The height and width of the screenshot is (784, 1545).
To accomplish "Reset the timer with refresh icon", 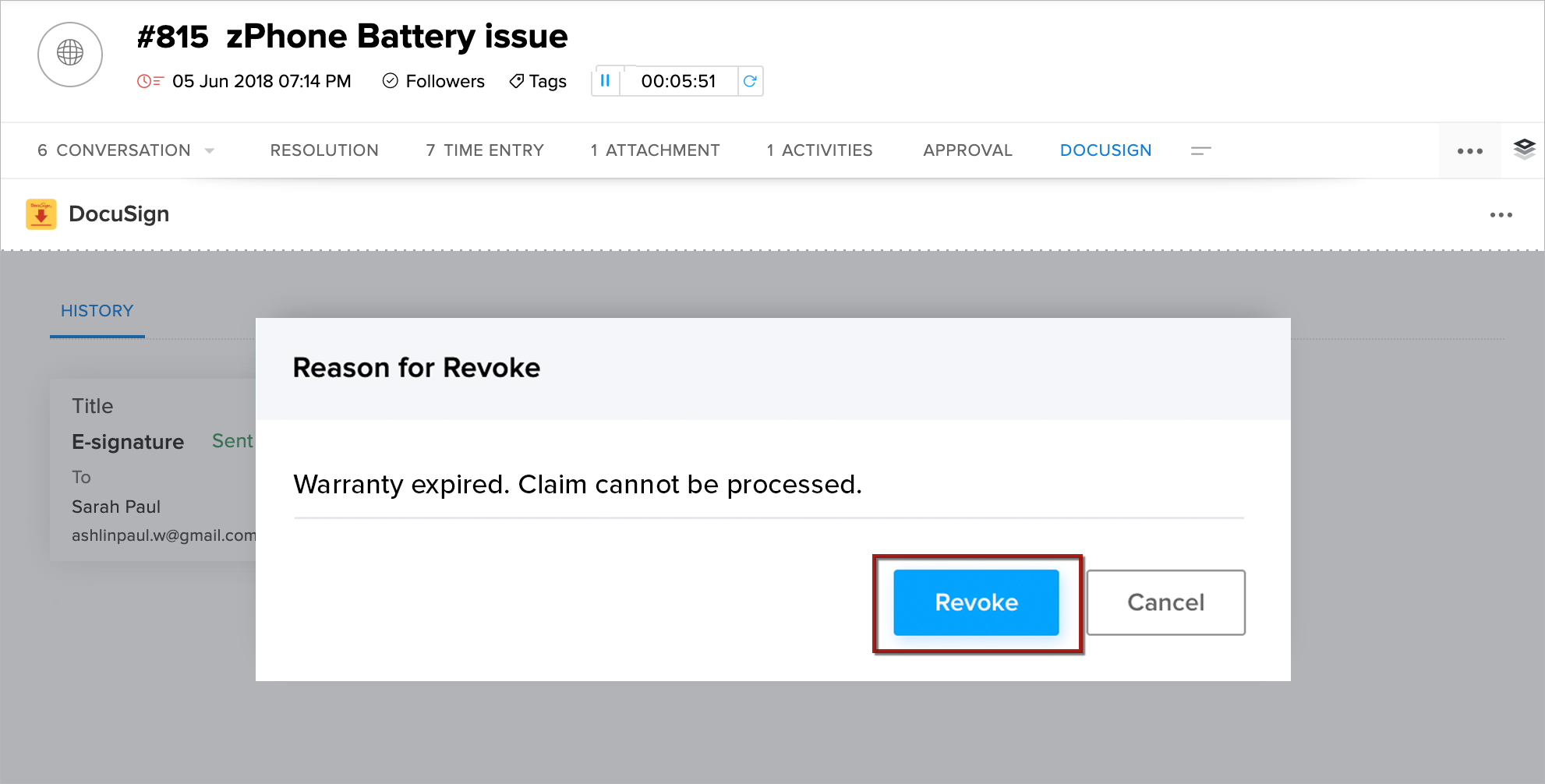I will point(750,81).
